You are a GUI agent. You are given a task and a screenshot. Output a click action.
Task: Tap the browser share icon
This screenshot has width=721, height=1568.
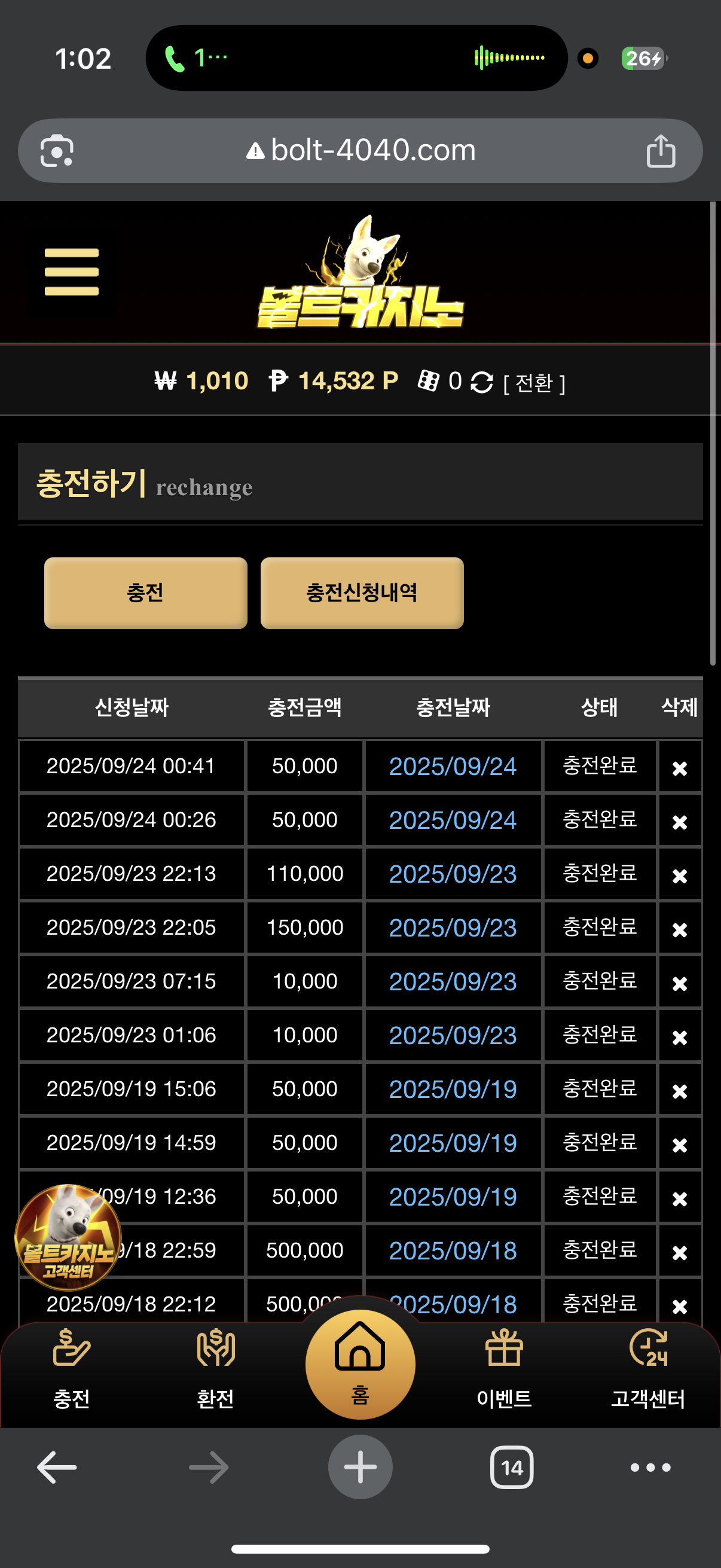pos(660,151)
